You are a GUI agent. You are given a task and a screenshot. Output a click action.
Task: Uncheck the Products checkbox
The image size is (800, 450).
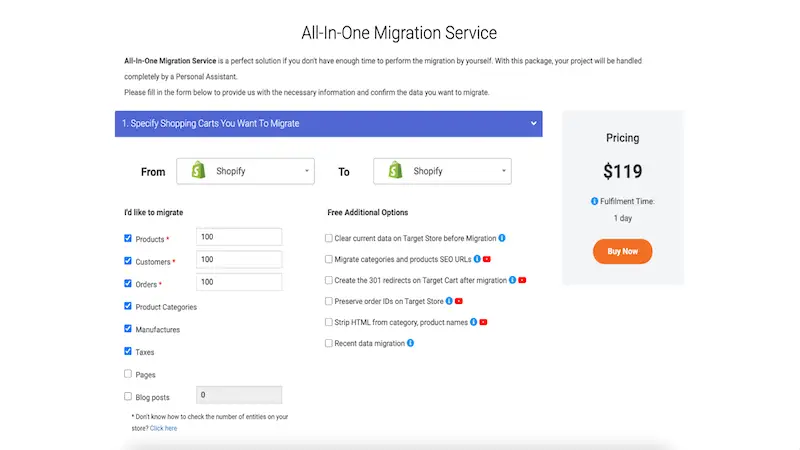[x=128, y=239]
